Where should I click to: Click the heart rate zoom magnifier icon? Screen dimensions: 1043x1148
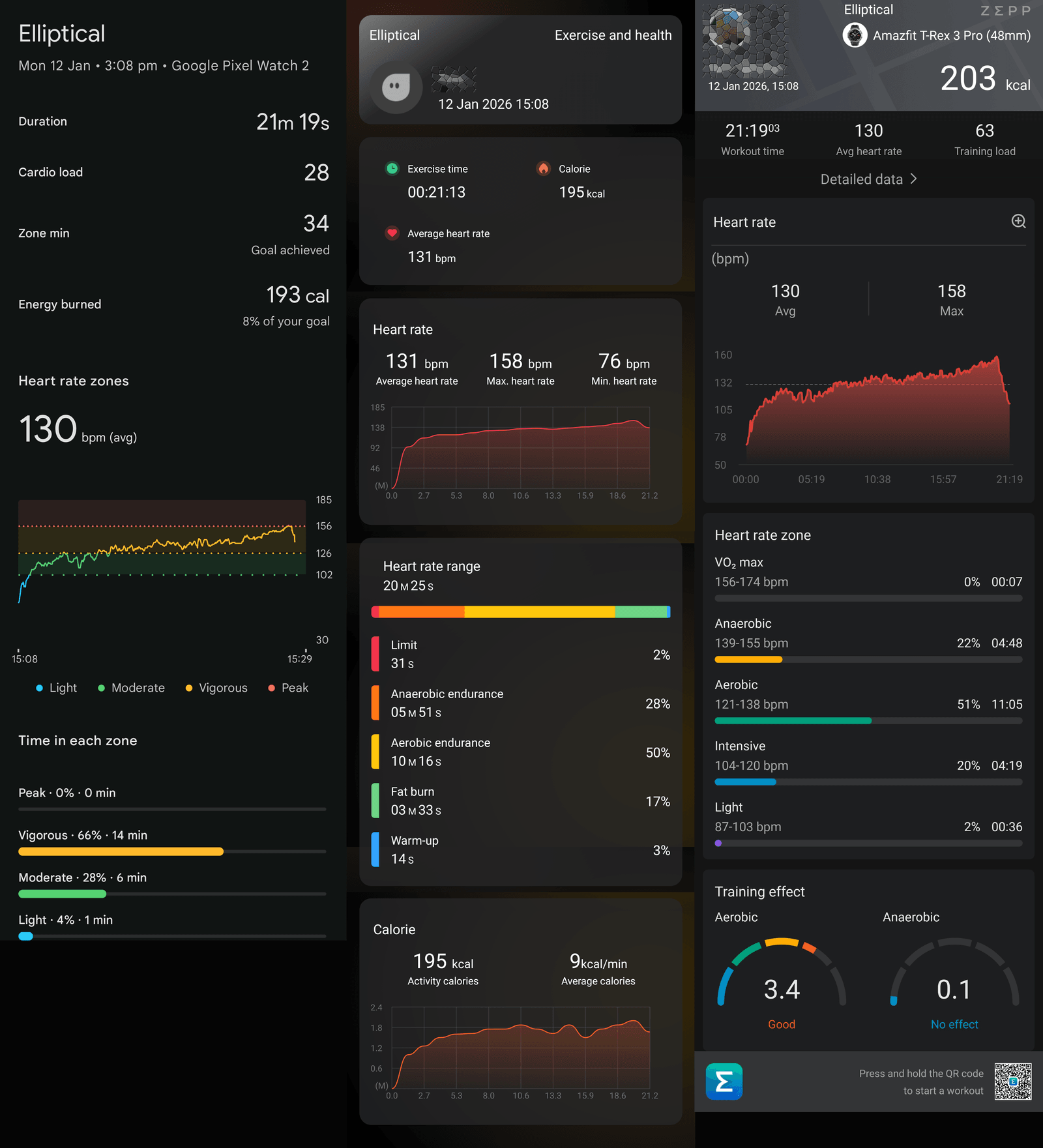tap(1018, 222)
